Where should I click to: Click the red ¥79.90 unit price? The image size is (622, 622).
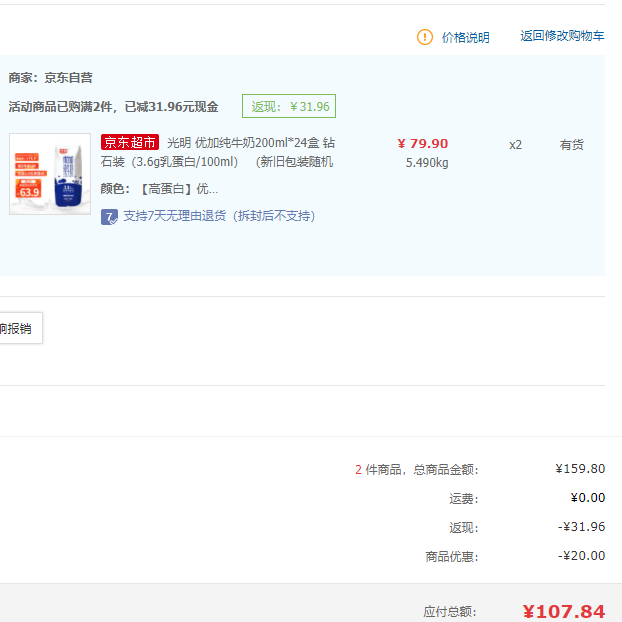point(423,143)
